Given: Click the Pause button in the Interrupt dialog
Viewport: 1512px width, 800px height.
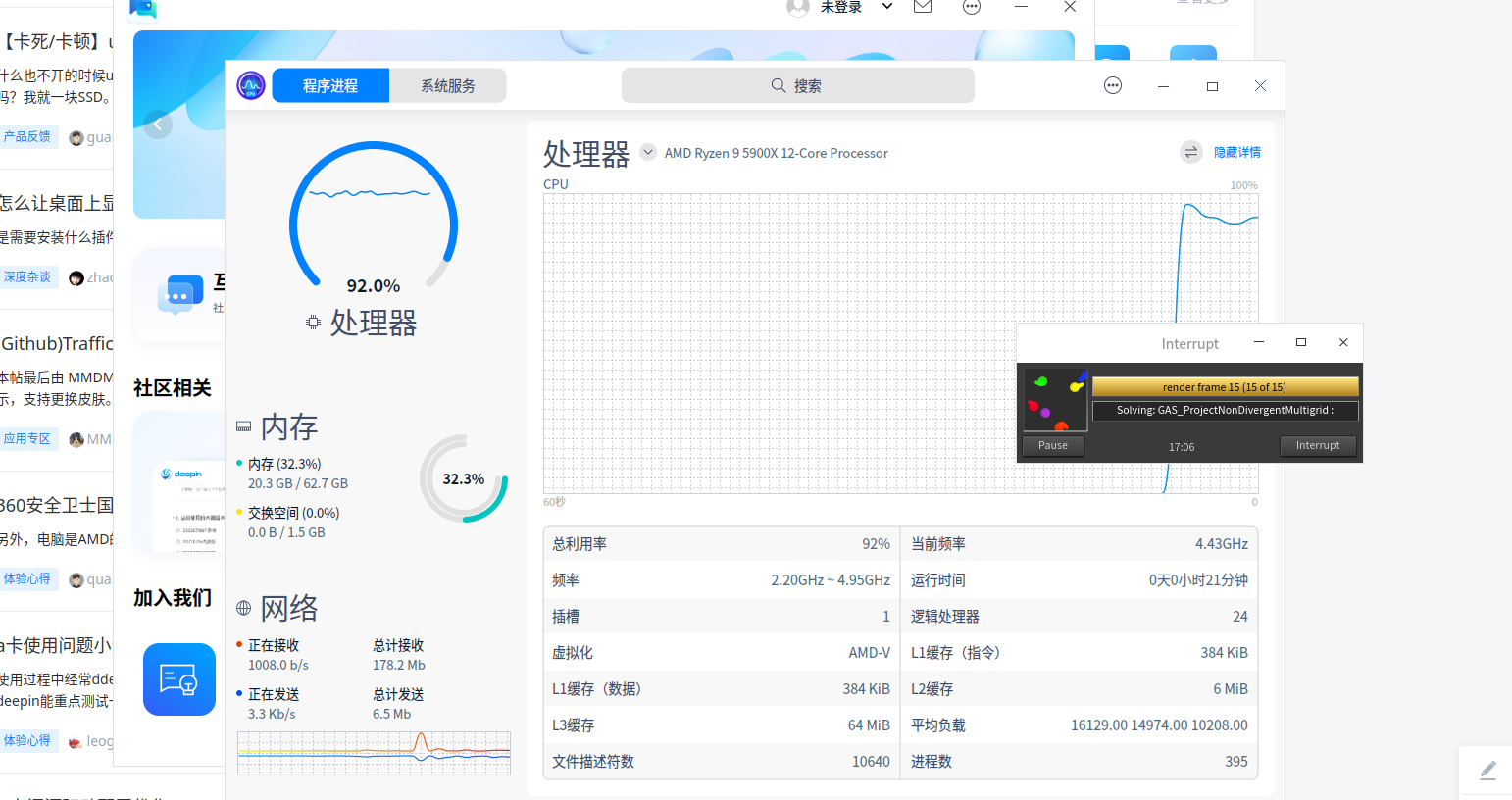Looking at the screenshot, I should pos(1053,445).
